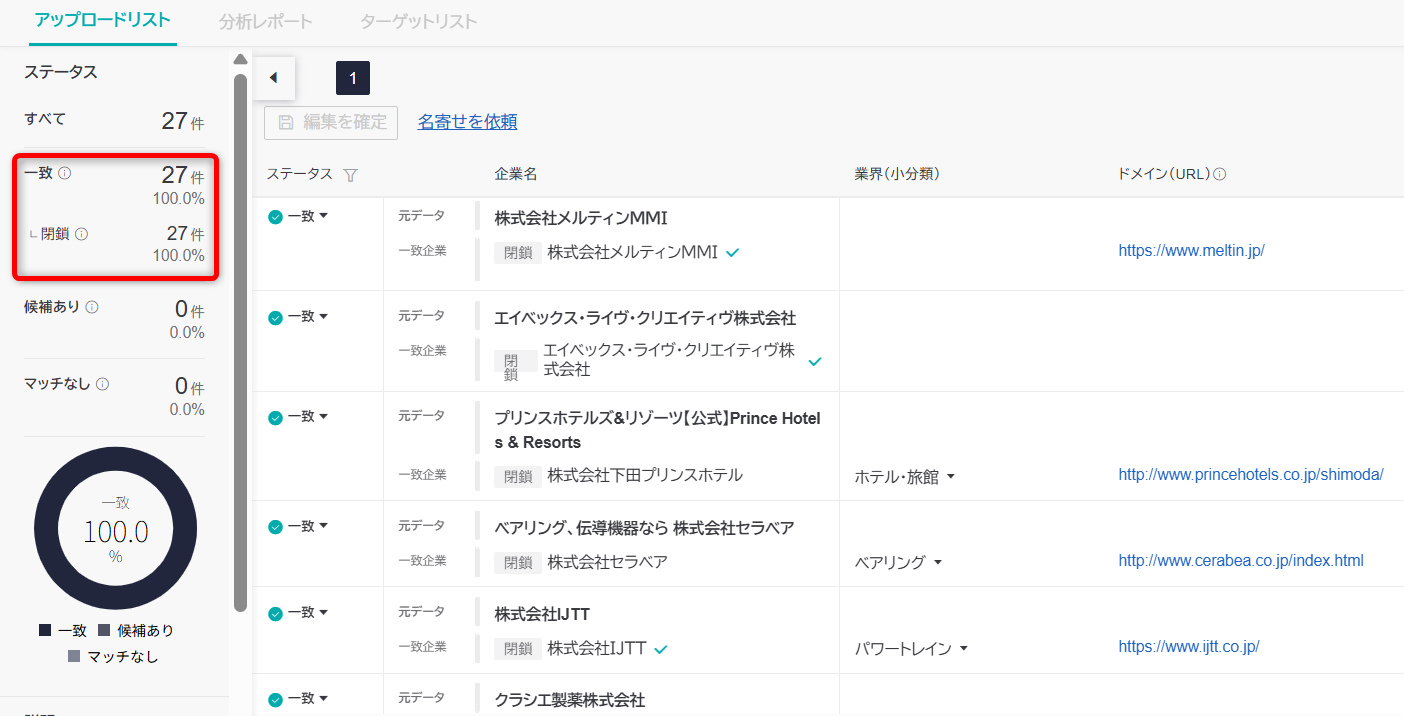Click the 名寄せを依頼 link

pyautogui.click(x=467, y=122)
